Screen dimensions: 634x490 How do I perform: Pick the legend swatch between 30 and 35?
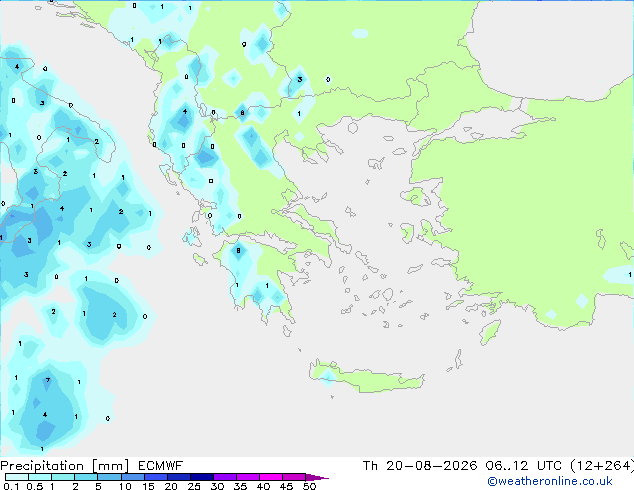click(224, 477)
